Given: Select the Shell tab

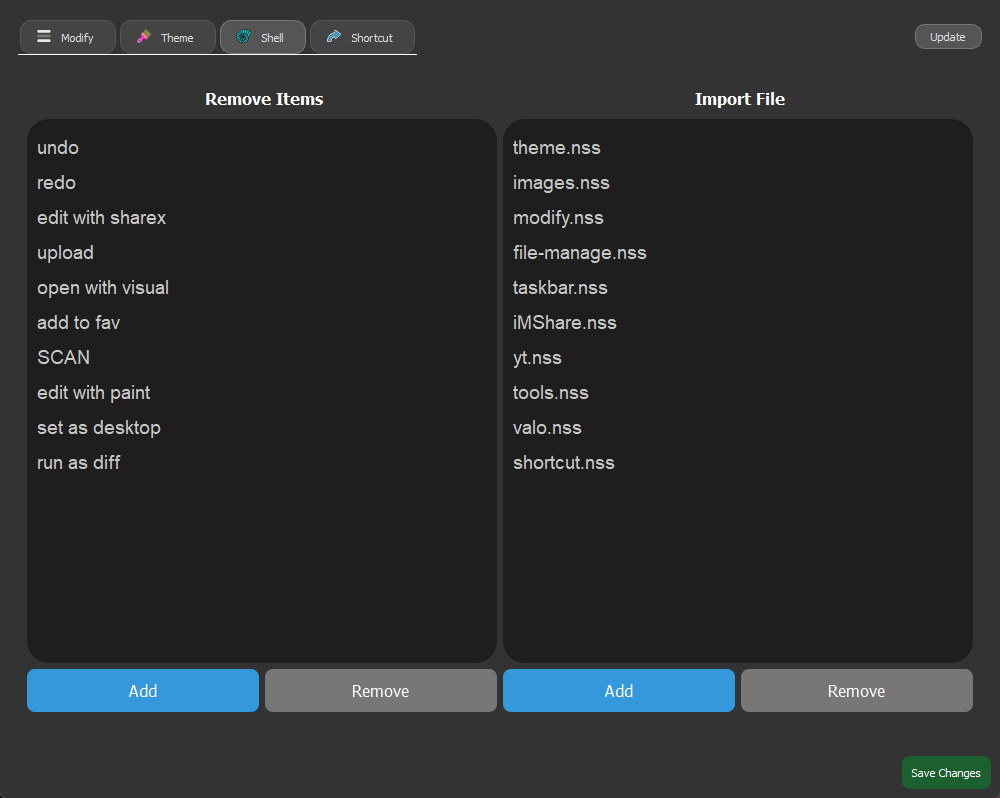Looking at the screenshot, I should tap(263, 37).
